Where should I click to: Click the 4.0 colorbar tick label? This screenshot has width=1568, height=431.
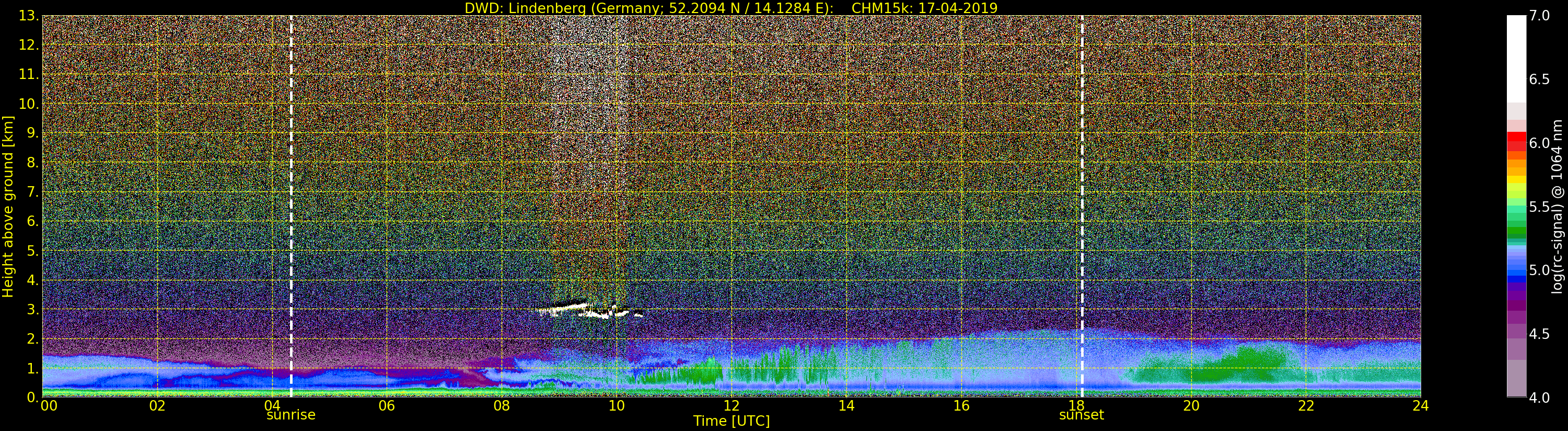(1539, 398)
